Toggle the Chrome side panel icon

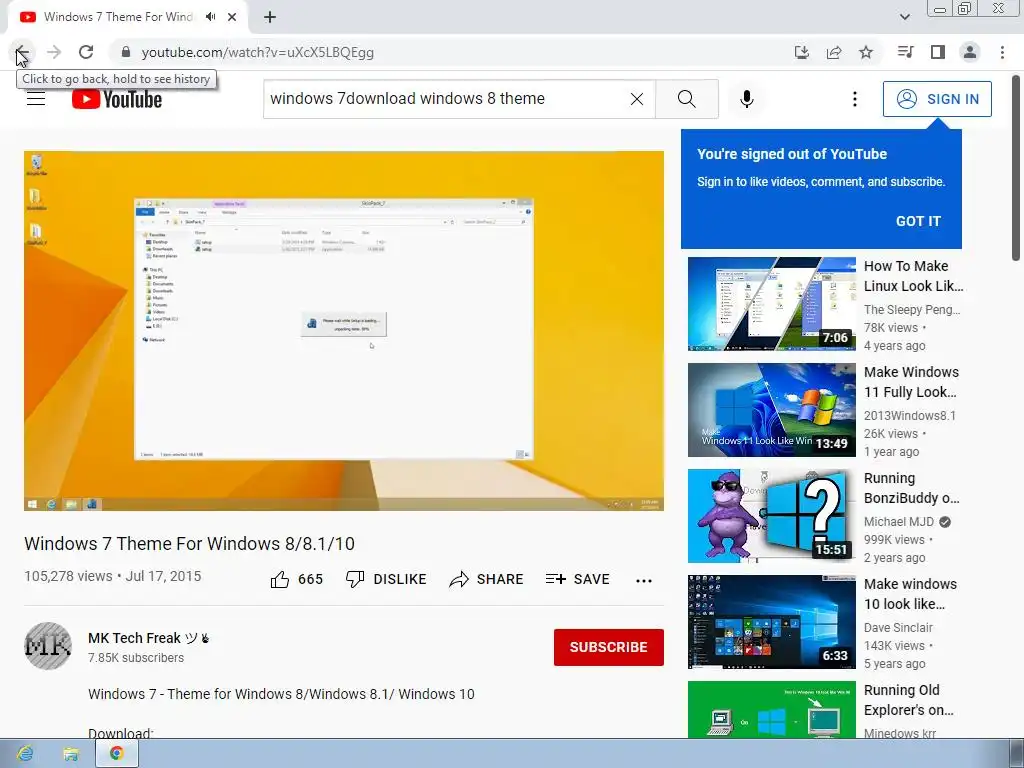[938, 52]
